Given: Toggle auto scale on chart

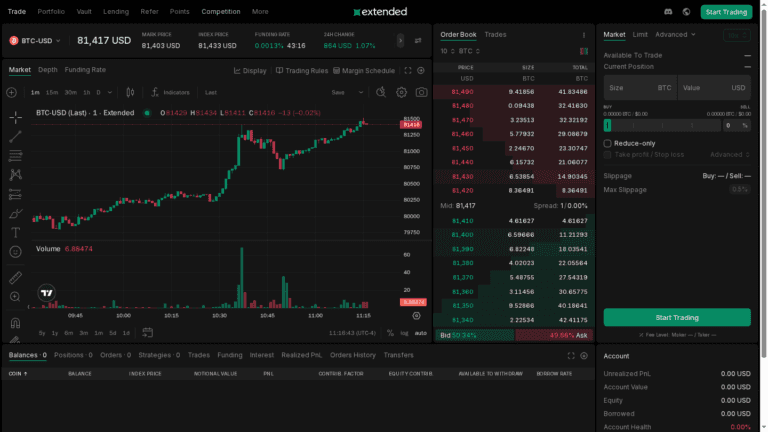Looking at the screenshot, I should click(421, 333).
